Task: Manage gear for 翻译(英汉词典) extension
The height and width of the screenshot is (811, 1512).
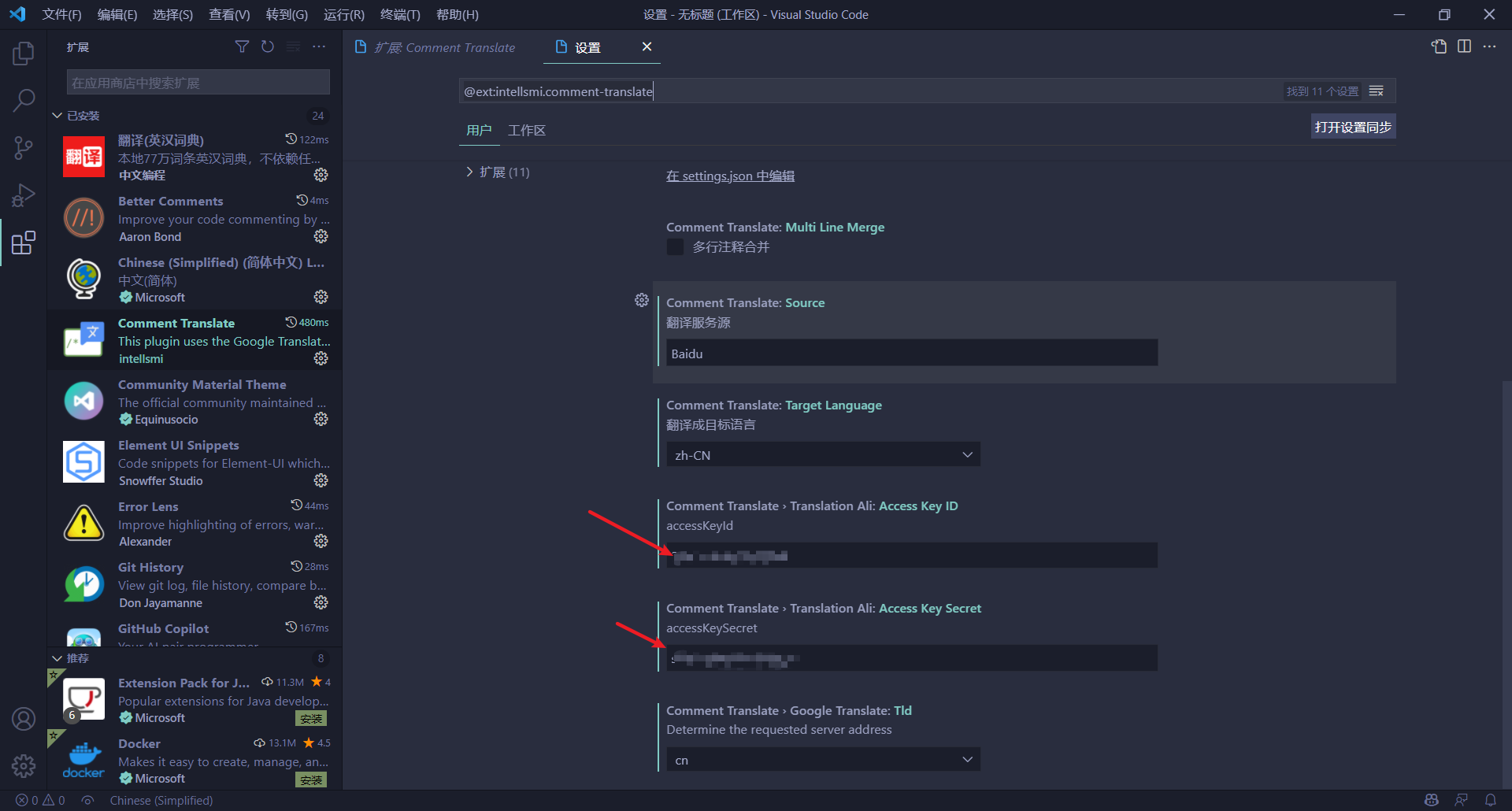Action: point(321,175)
